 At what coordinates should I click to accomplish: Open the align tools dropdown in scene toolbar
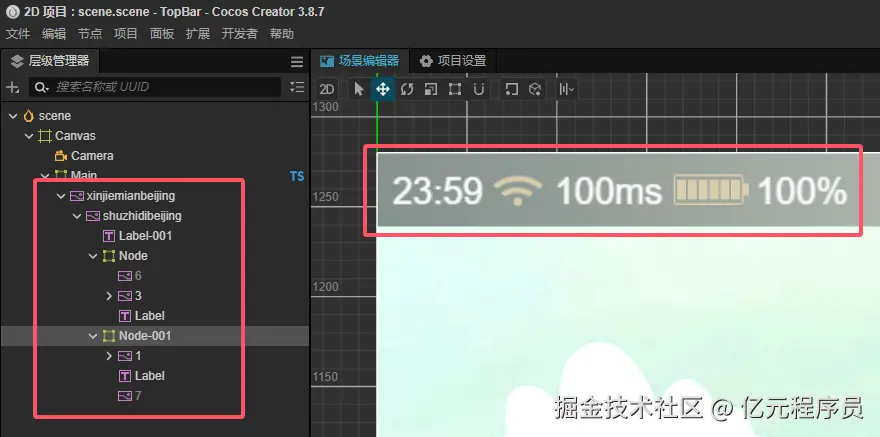pos(566,89)
